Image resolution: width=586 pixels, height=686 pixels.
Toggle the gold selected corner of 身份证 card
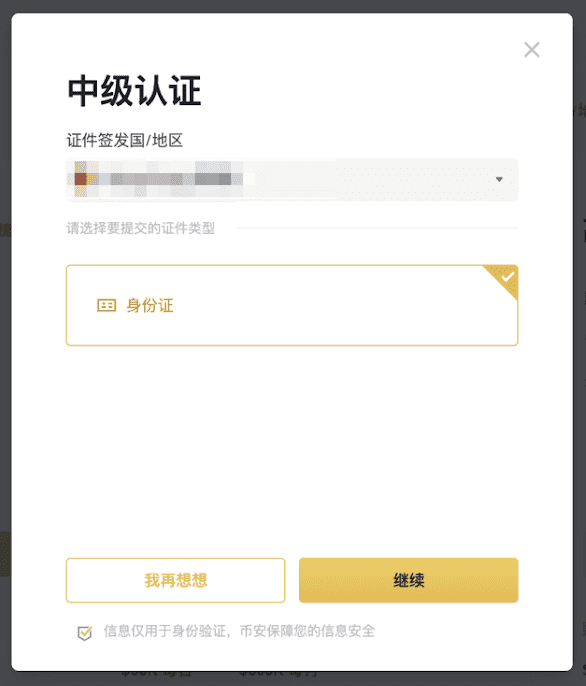pos(504,279)
